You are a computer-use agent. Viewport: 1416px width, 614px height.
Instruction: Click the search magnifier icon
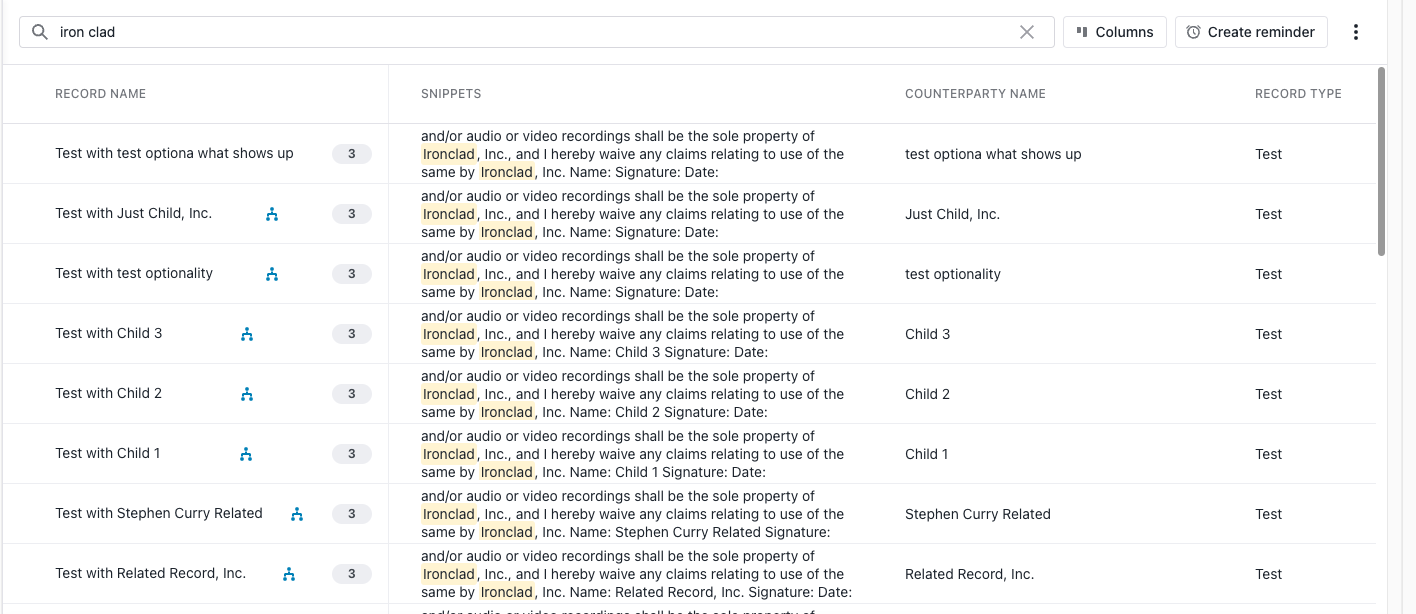click(x=40, y=32)
